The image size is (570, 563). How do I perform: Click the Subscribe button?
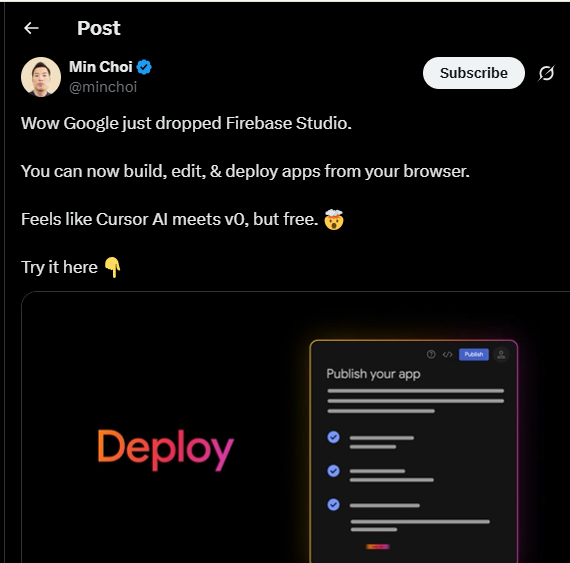474,73
